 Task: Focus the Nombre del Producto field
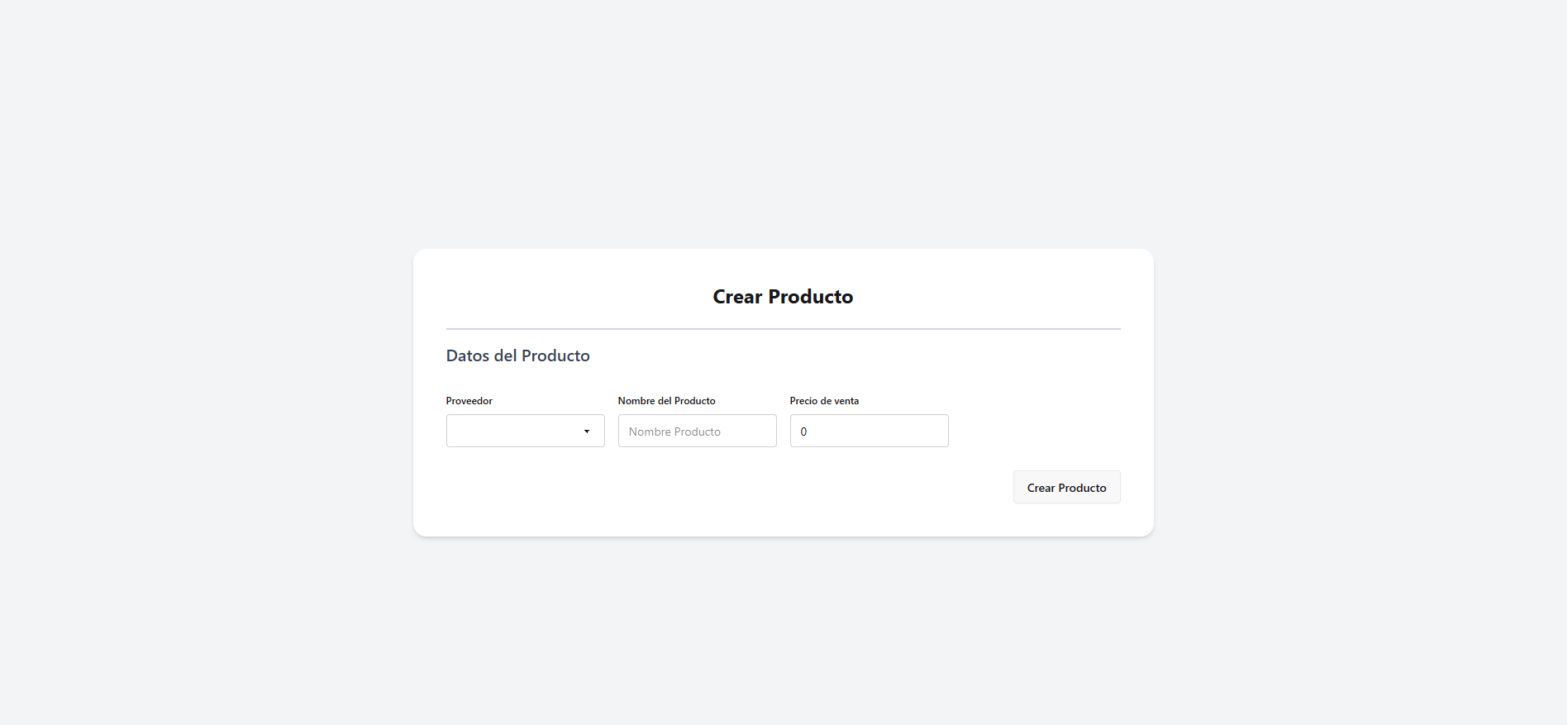coord(697,431)
